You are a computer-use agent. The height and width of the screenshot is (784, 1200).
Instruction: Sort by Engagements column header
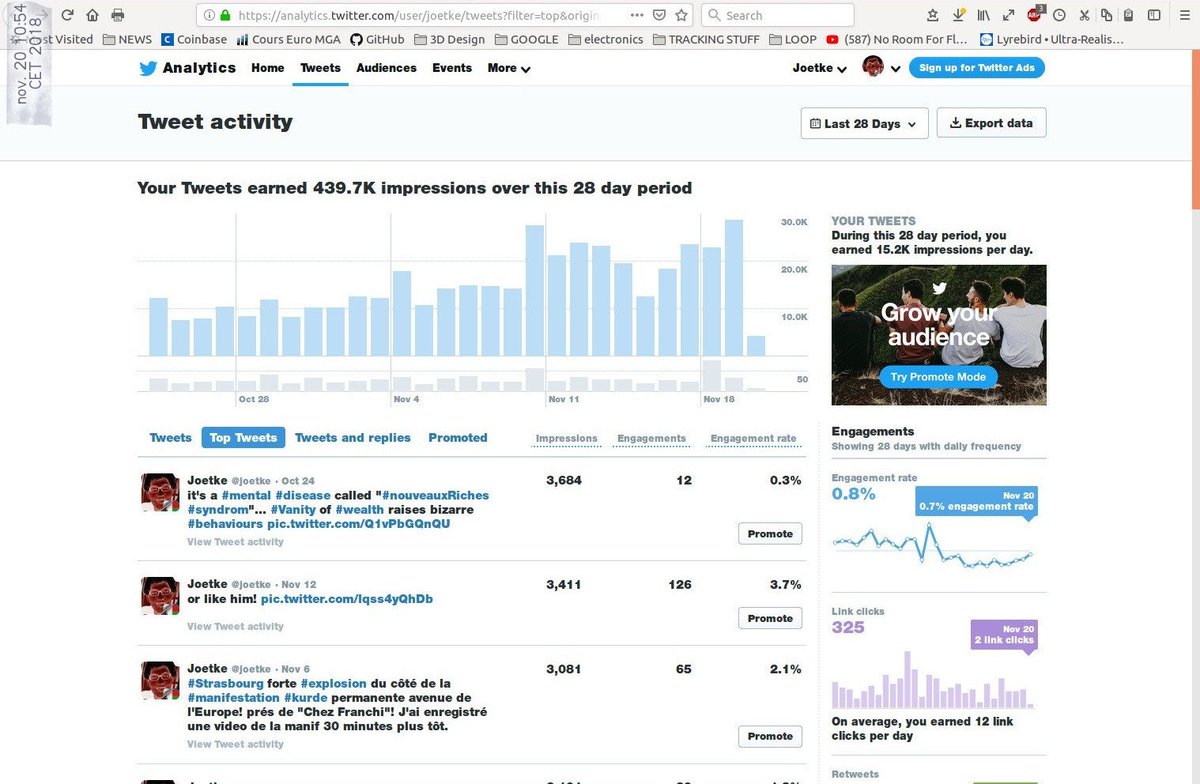[x=652, y=439]
